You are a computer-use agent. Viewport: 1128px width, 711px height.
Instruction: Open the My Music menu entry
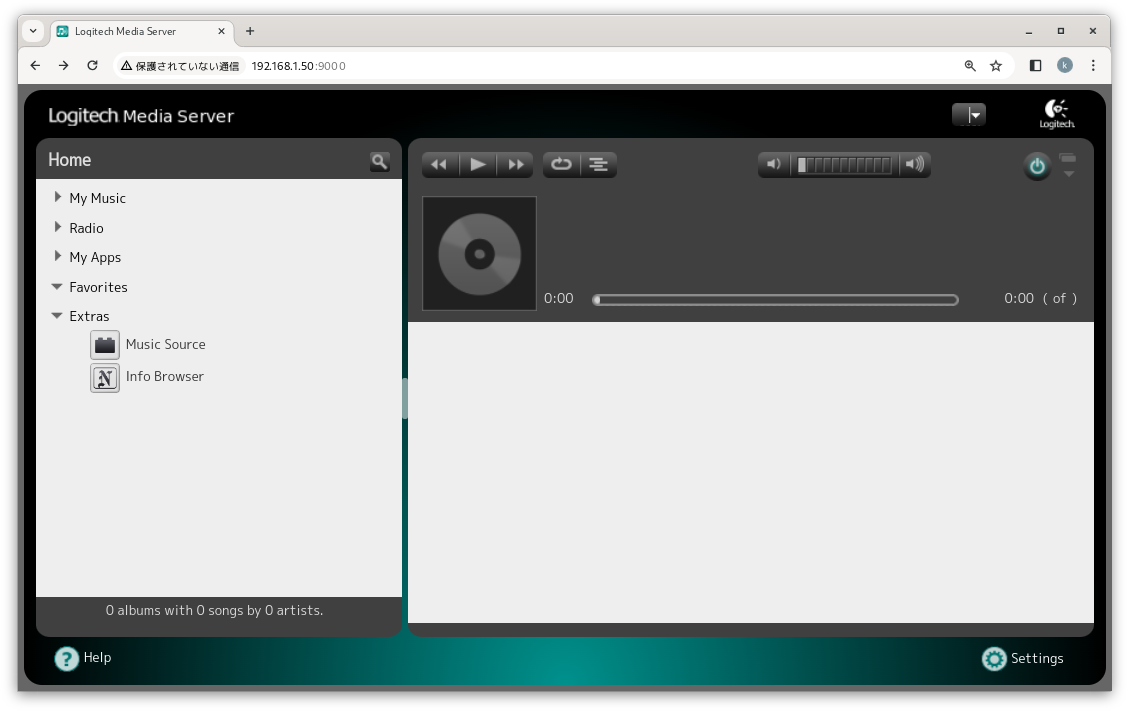pos(97,198)
